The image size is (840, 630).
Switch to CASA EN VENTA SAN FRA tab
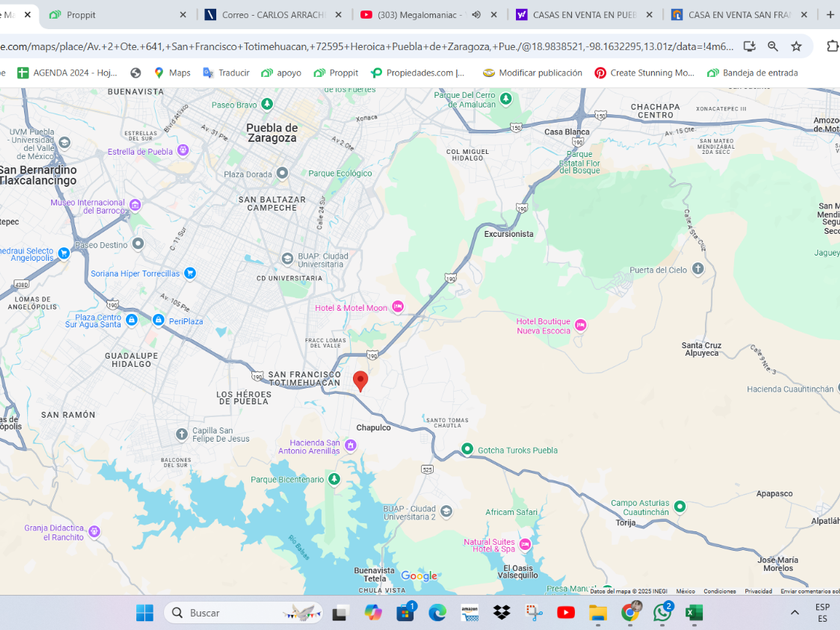click(739, 15)
